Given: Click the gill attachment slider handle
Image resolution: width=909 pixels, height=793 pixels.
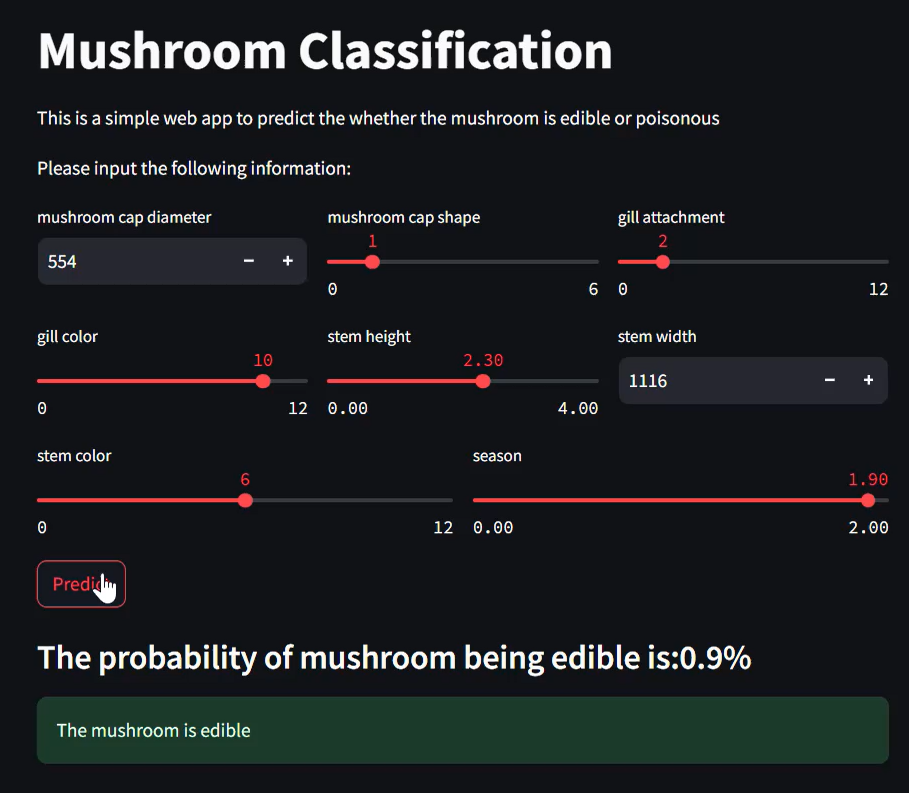Looking at the screenshot, I should point(663,262).
